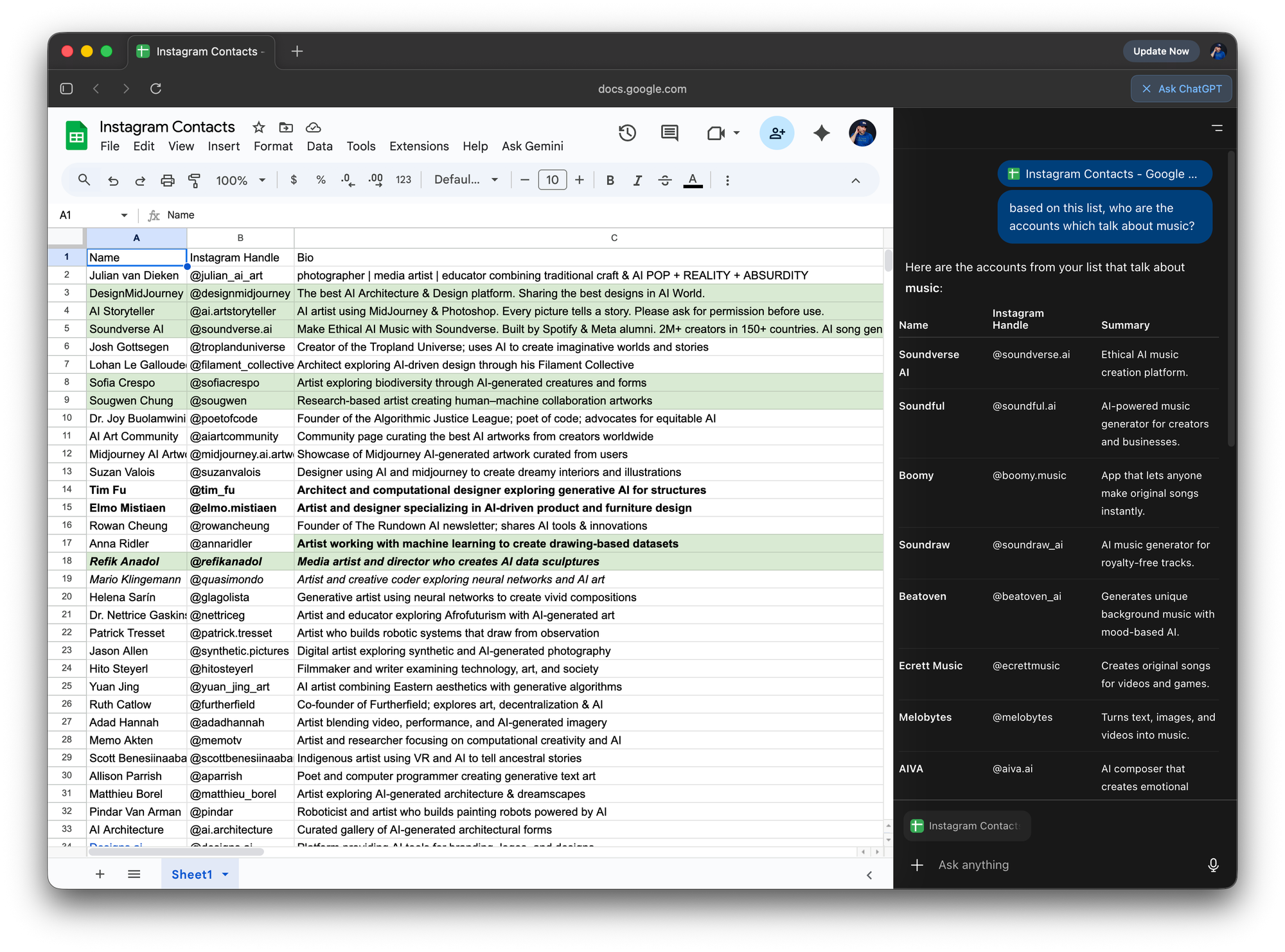The width and height of the screenshot is (1285, 952).
Task: Expand the Sheet1 tab arrow
Action: coord(226,874)
